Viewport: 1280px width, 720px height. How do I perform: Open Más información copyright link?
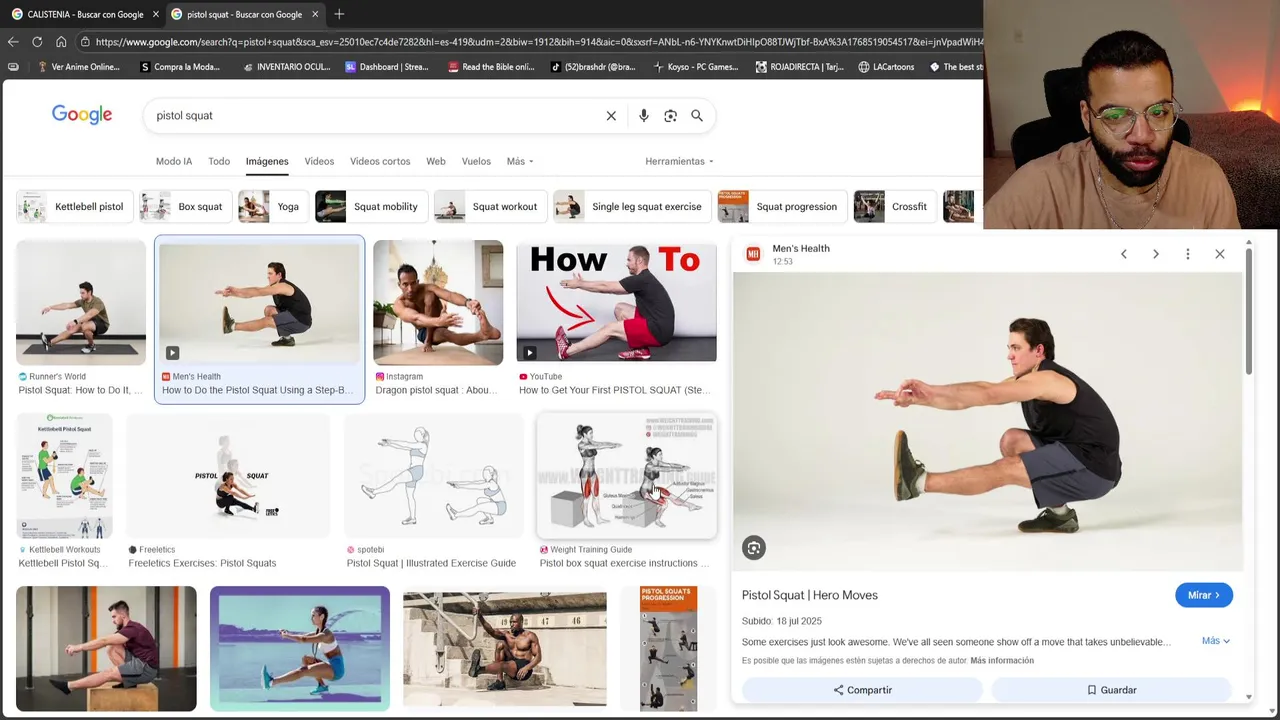tap(1002, 661)
